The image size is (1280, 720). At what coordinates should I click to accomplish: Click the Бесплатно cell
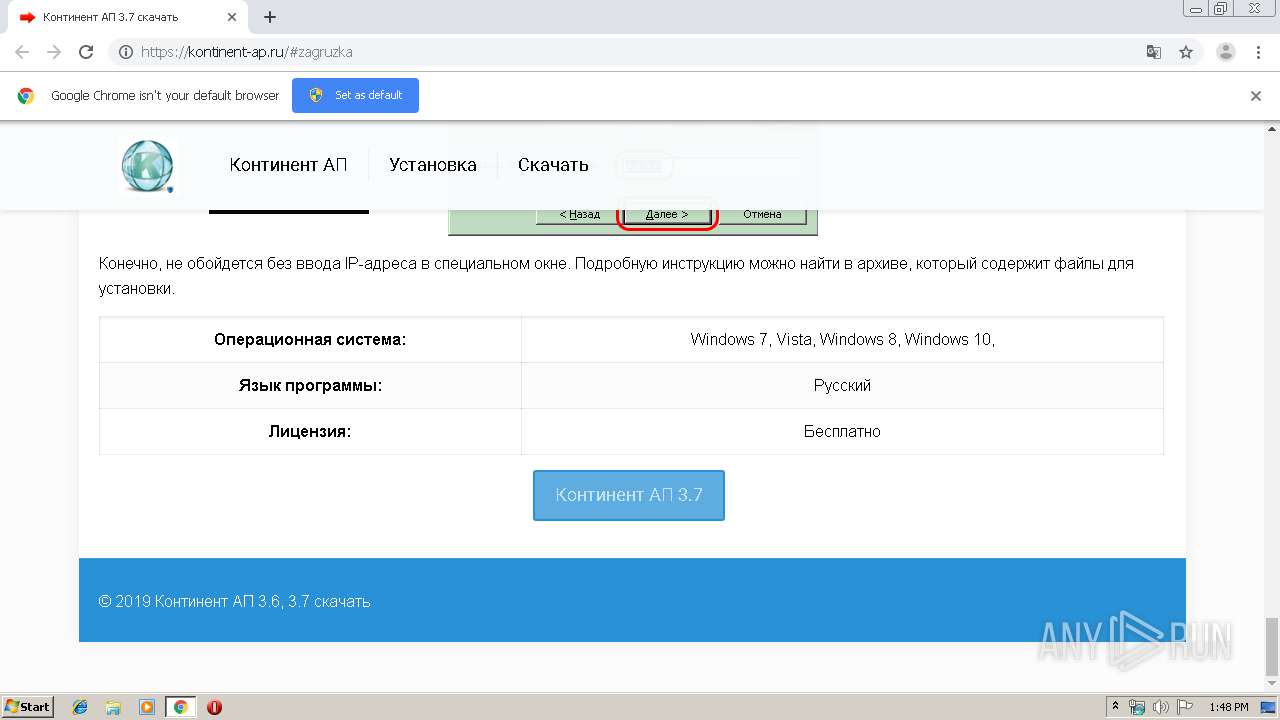[842, 432]
